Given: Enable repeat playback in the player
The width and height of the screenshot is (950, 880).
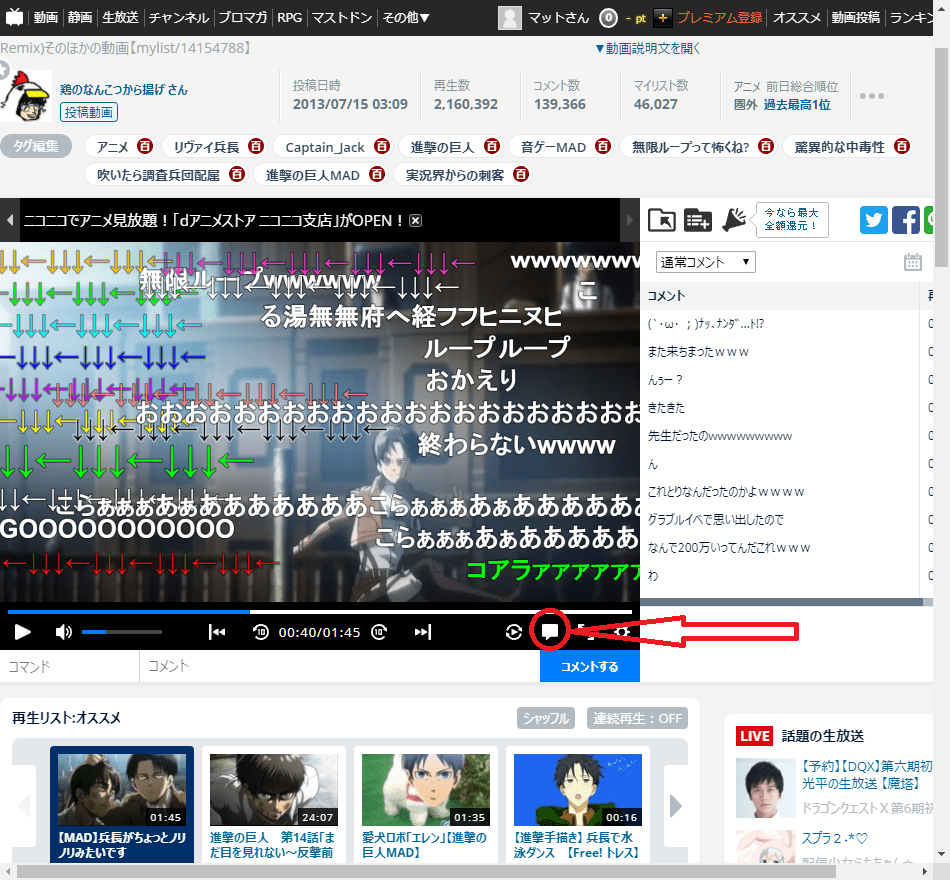Looking at the screenshot, I should (514, 632).
